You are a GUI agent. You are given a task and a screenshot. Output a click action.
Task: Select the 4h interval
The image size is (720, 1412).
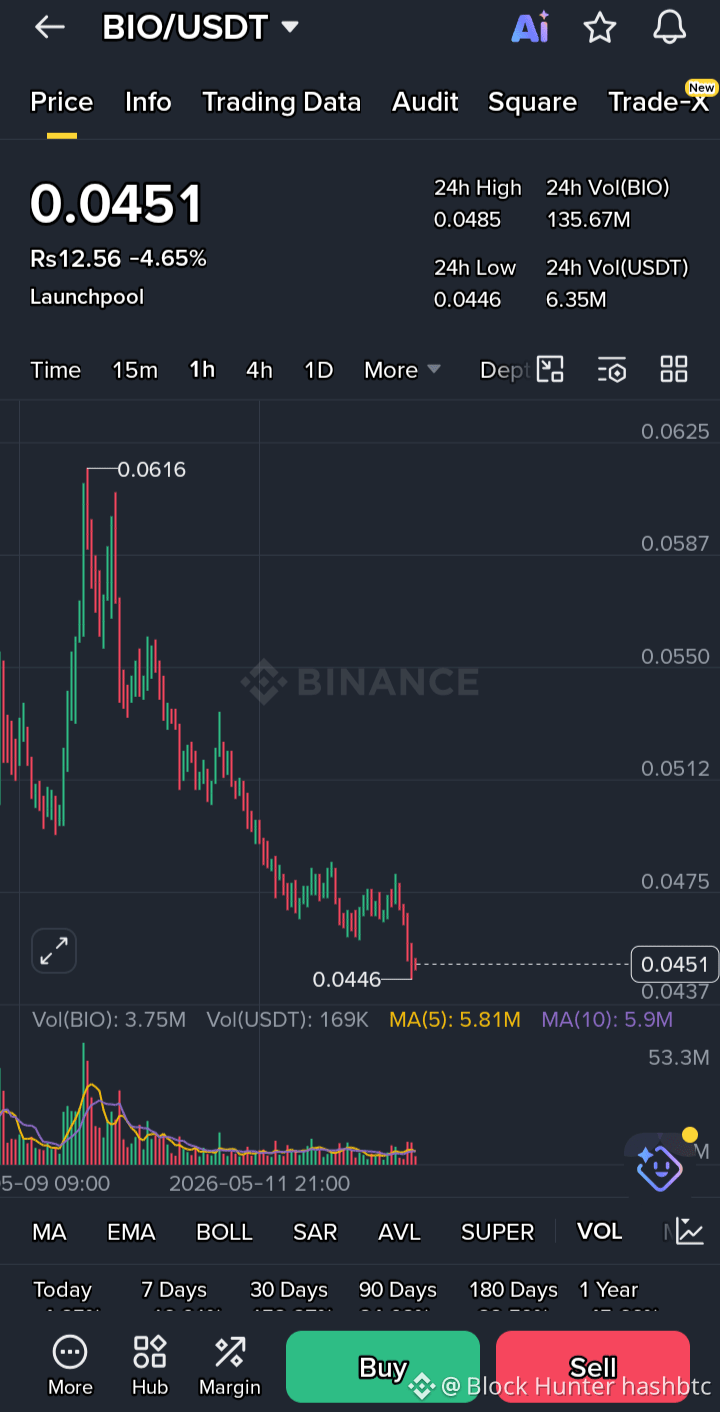coord(259,370)
